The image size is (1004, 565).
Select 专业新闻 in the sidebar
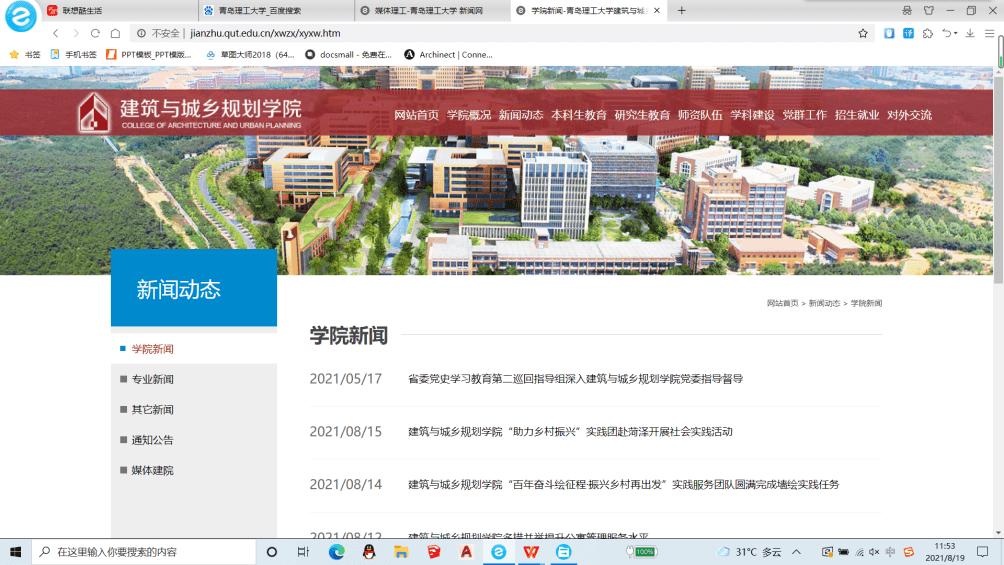click(152, 379)
